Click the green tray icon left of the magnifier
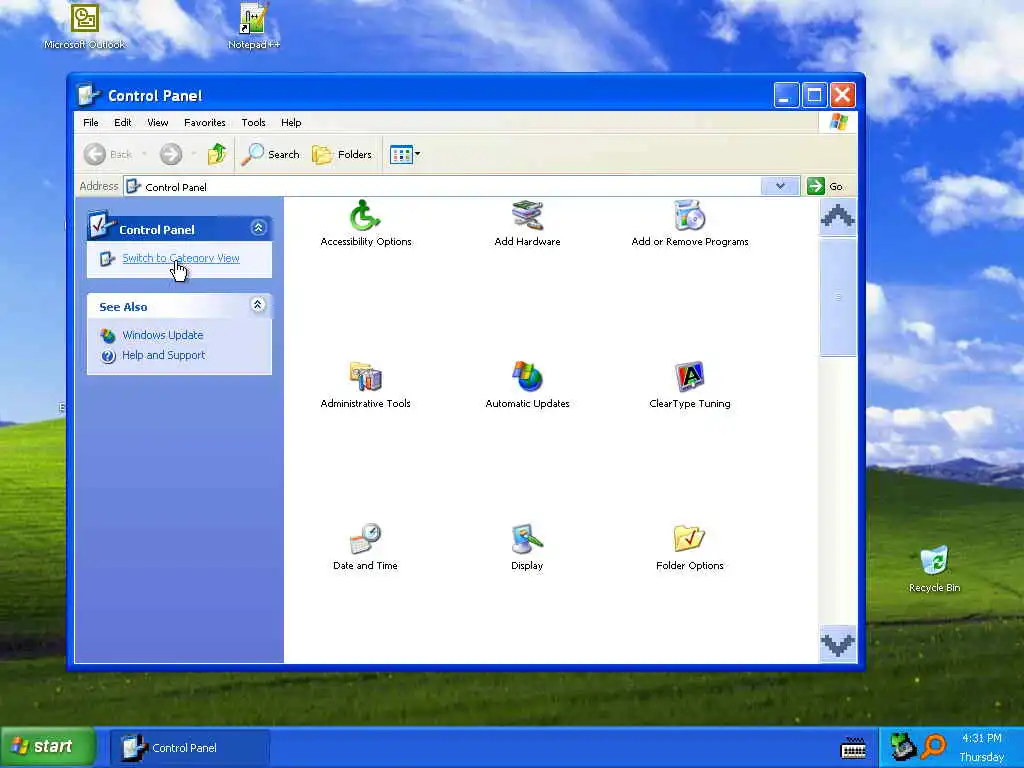This screenshot has width=1024, height=768. (903, 746)
